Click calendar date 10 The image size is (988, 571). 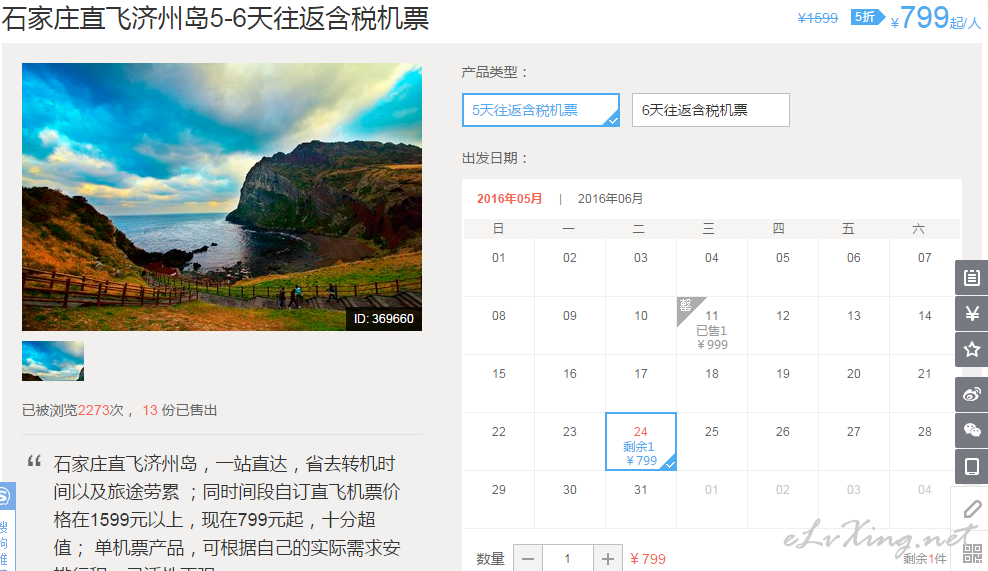coord(641,316)
